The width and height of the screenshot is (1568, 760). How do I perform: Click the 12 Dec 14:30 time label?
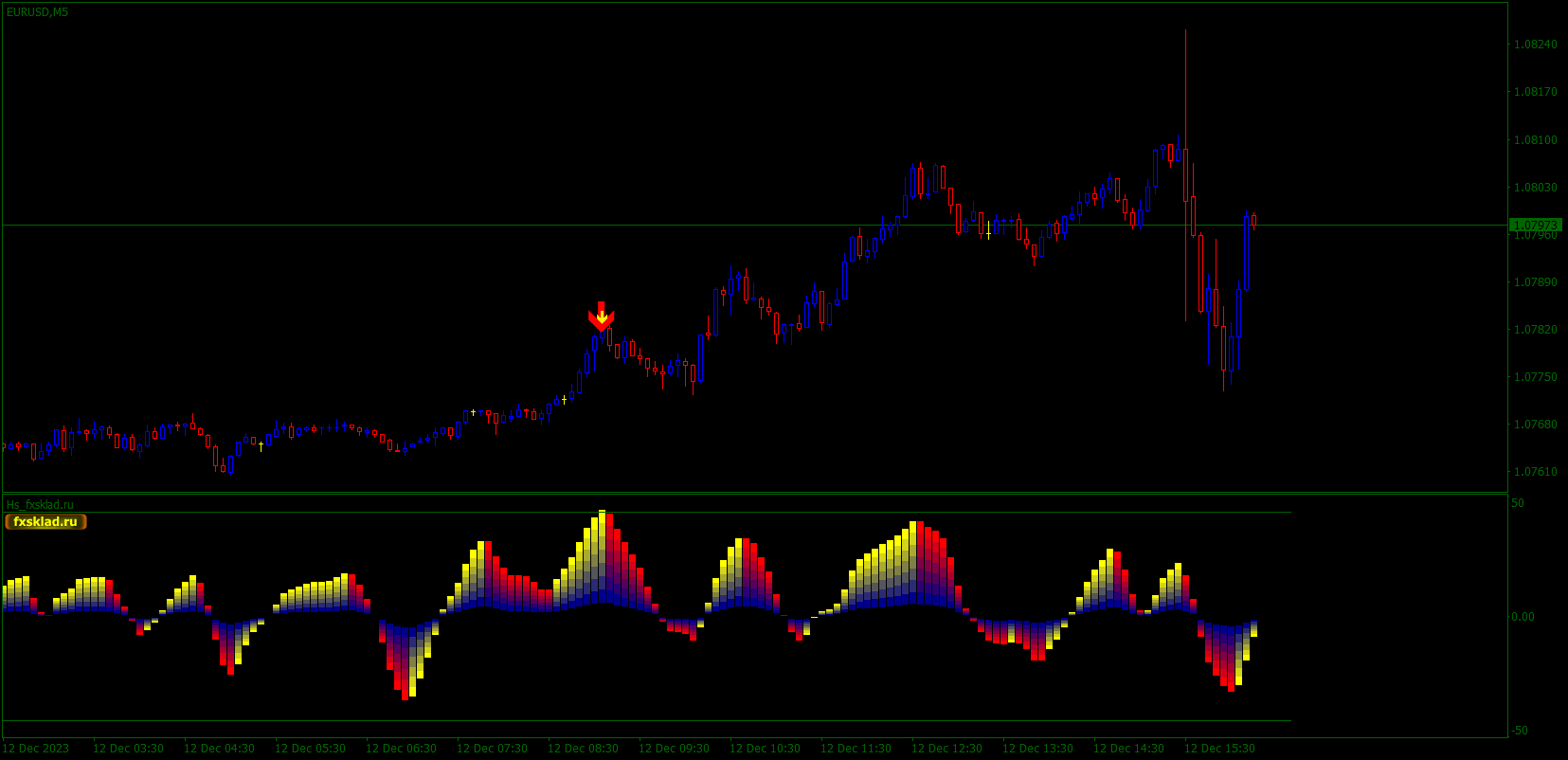[x=1128, y=749]
